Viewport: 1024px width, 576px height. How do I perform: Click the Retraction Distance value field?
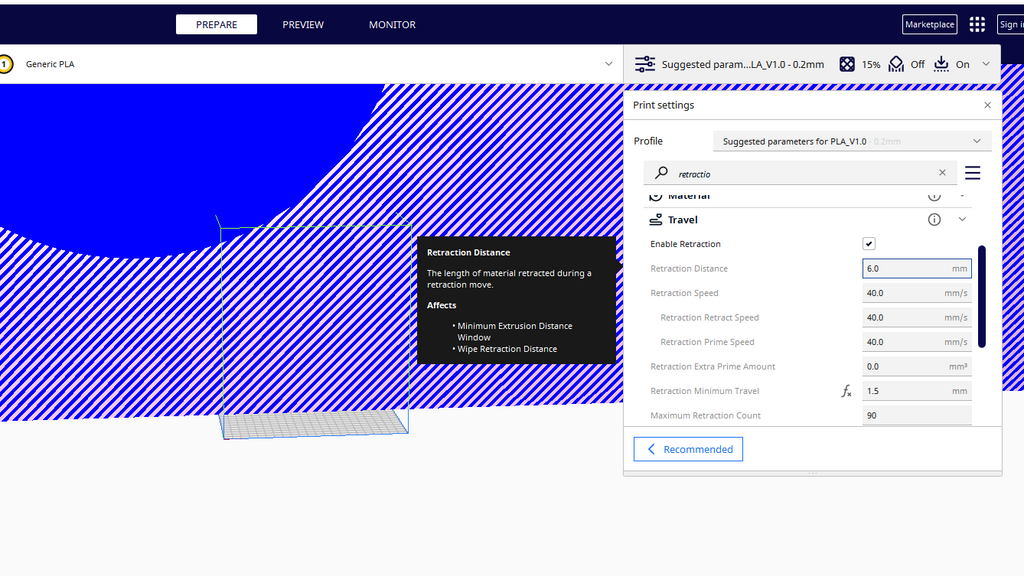(917, 268)
